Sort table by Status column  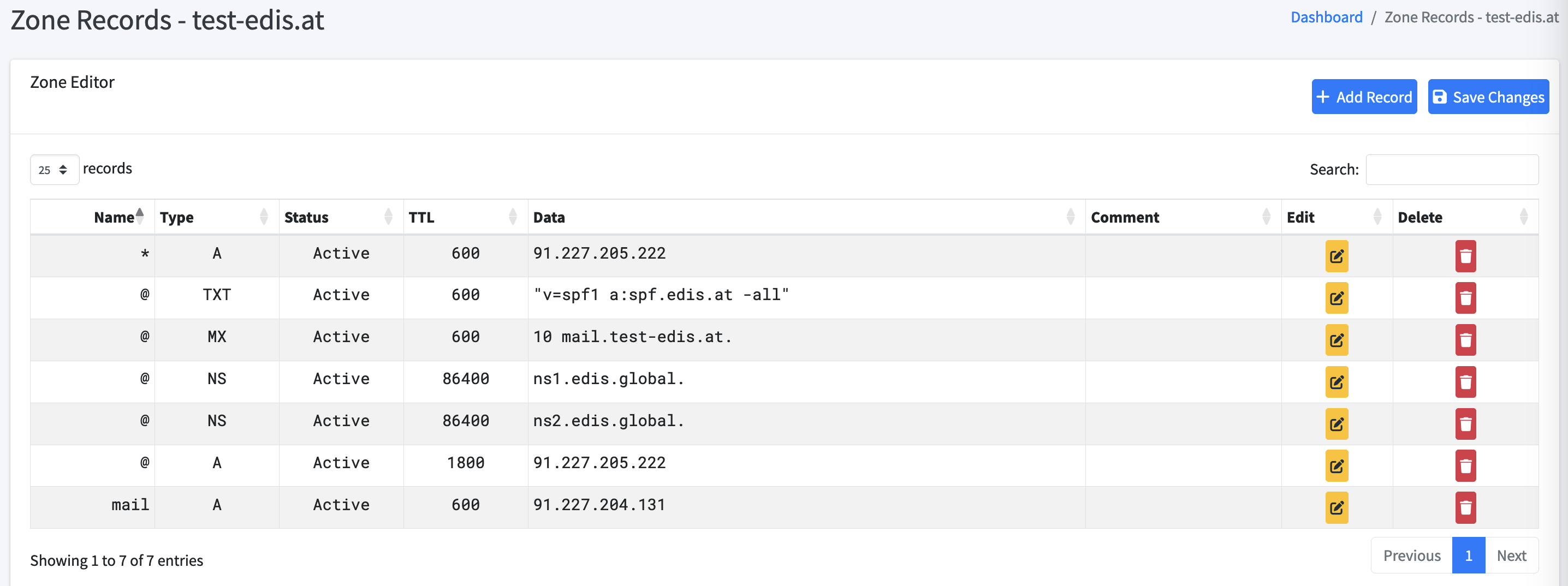point(341,217)
